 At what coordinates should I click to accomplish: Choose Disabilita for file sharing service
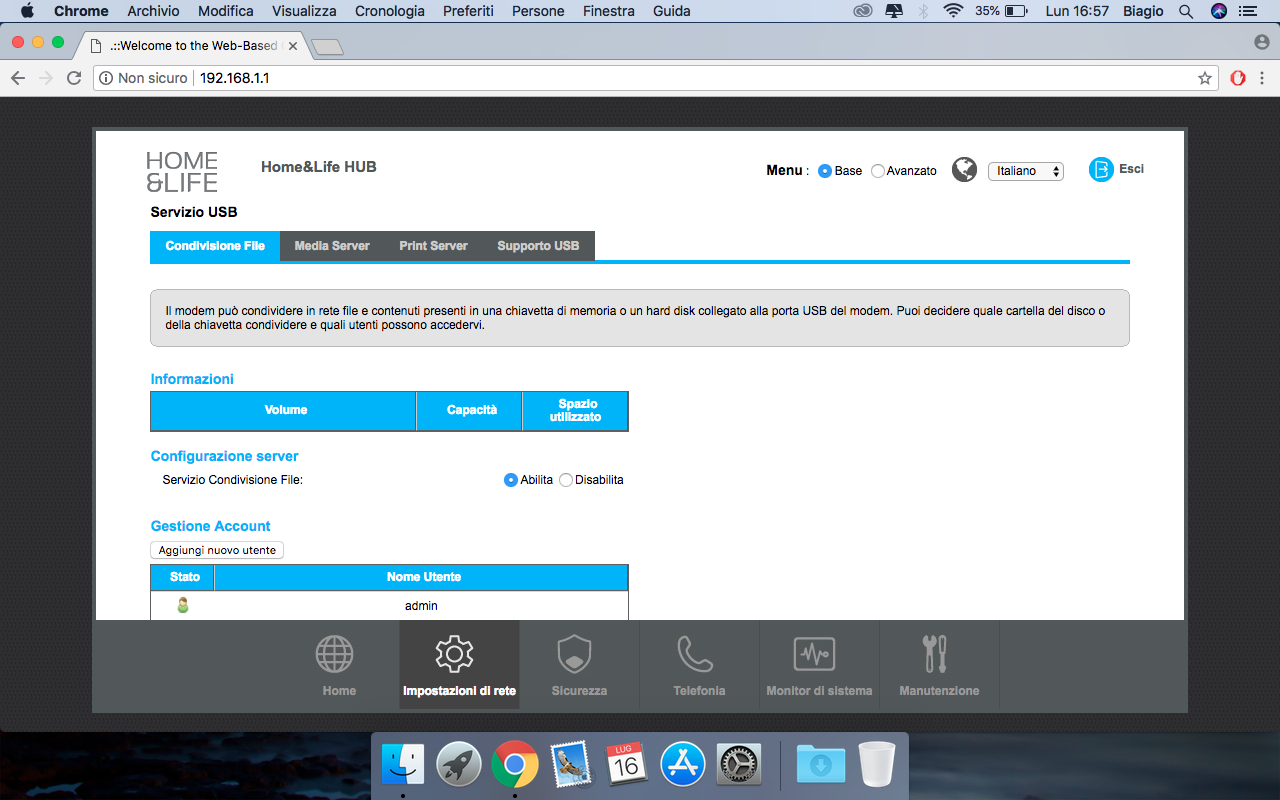[566, 480]
